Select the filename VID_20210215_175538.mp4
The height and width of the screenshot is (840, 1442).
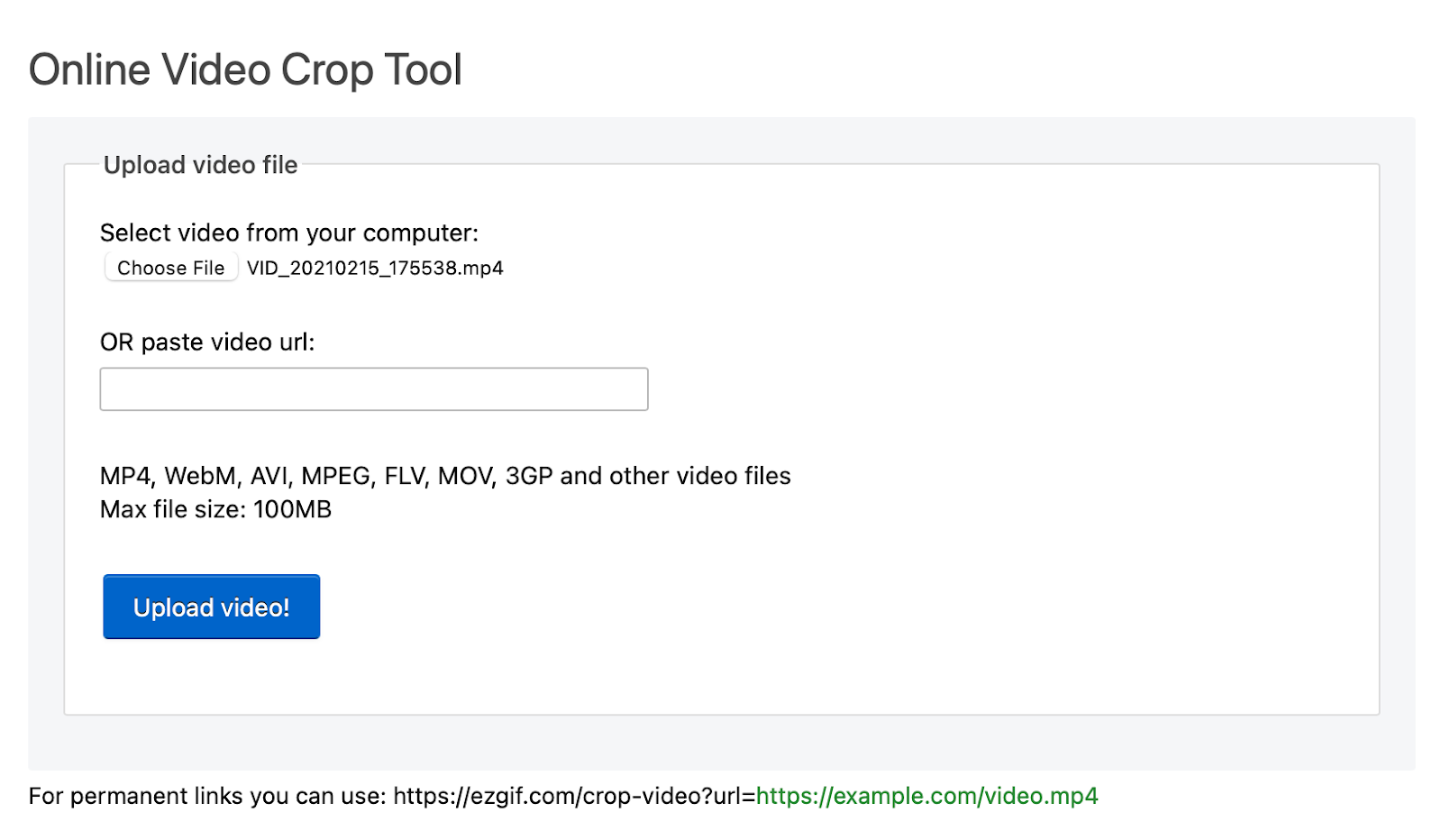(x=375, y=268)
